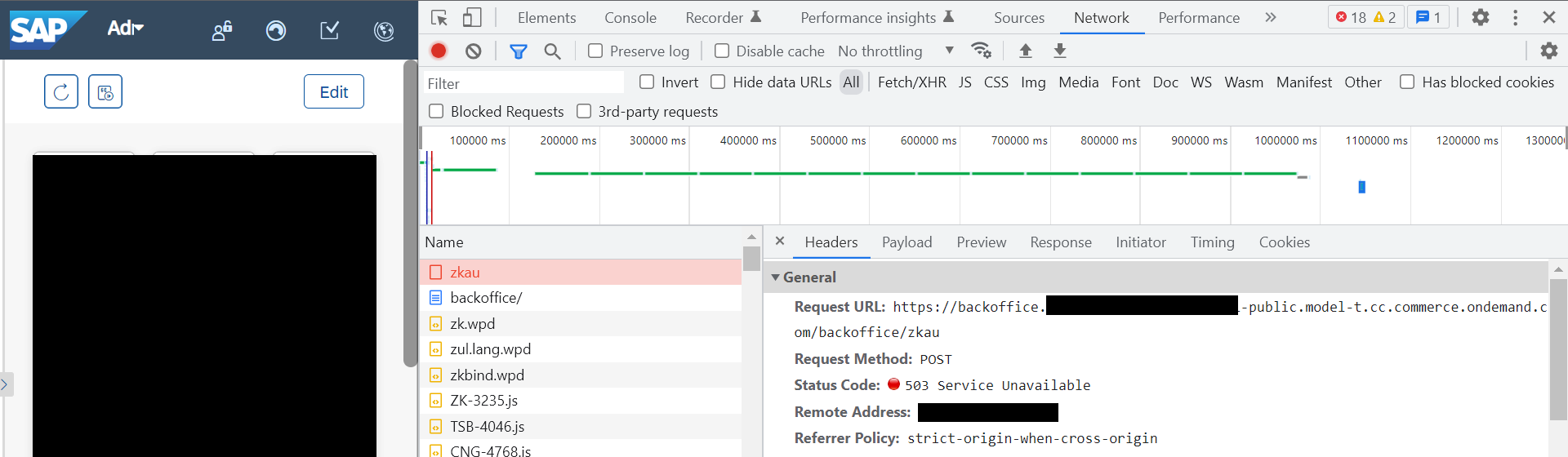This screenshot has height=457, width=1568.
Task: Click the refresh button in backoffice toolbar
Action: 61,91
